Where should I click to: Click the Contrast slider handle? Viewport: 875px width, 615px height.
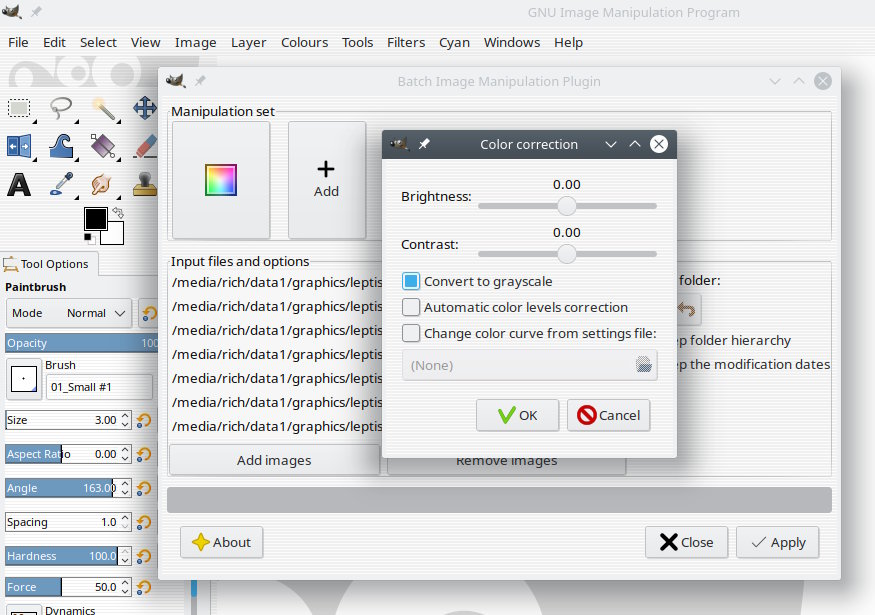[x=566, y=254]
